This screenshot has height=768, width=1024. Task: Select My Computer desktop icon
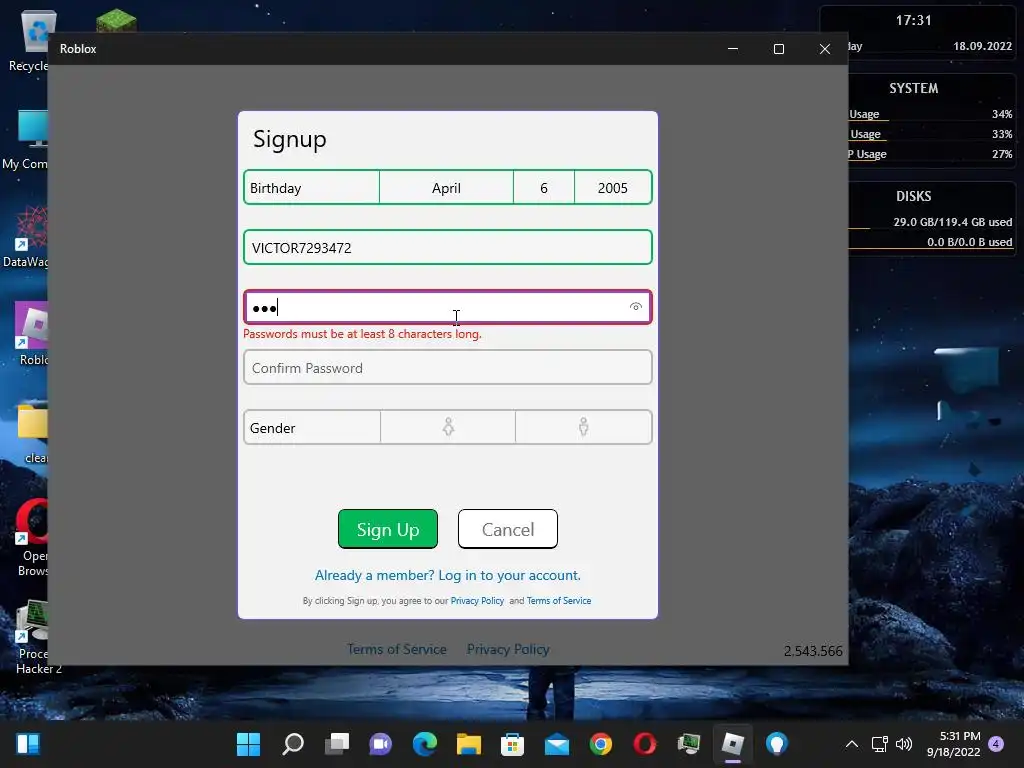pyautogui.click(x=26, y=140)
